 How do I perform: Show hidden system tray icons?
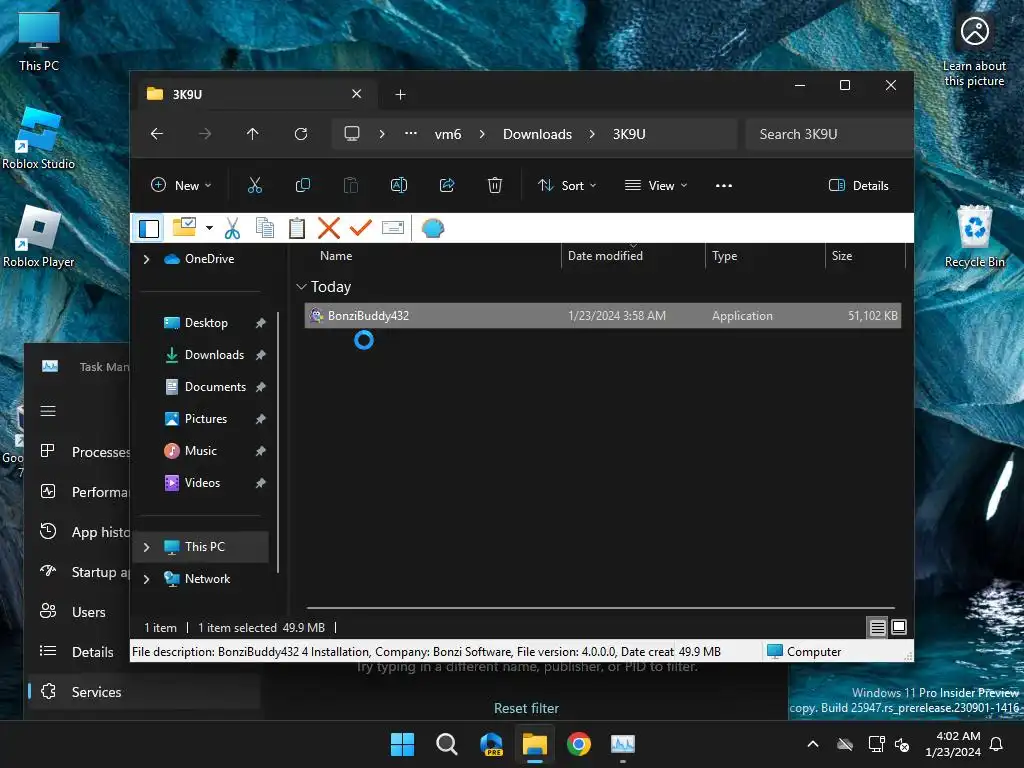pyautogui.click(x=813, y=744)
